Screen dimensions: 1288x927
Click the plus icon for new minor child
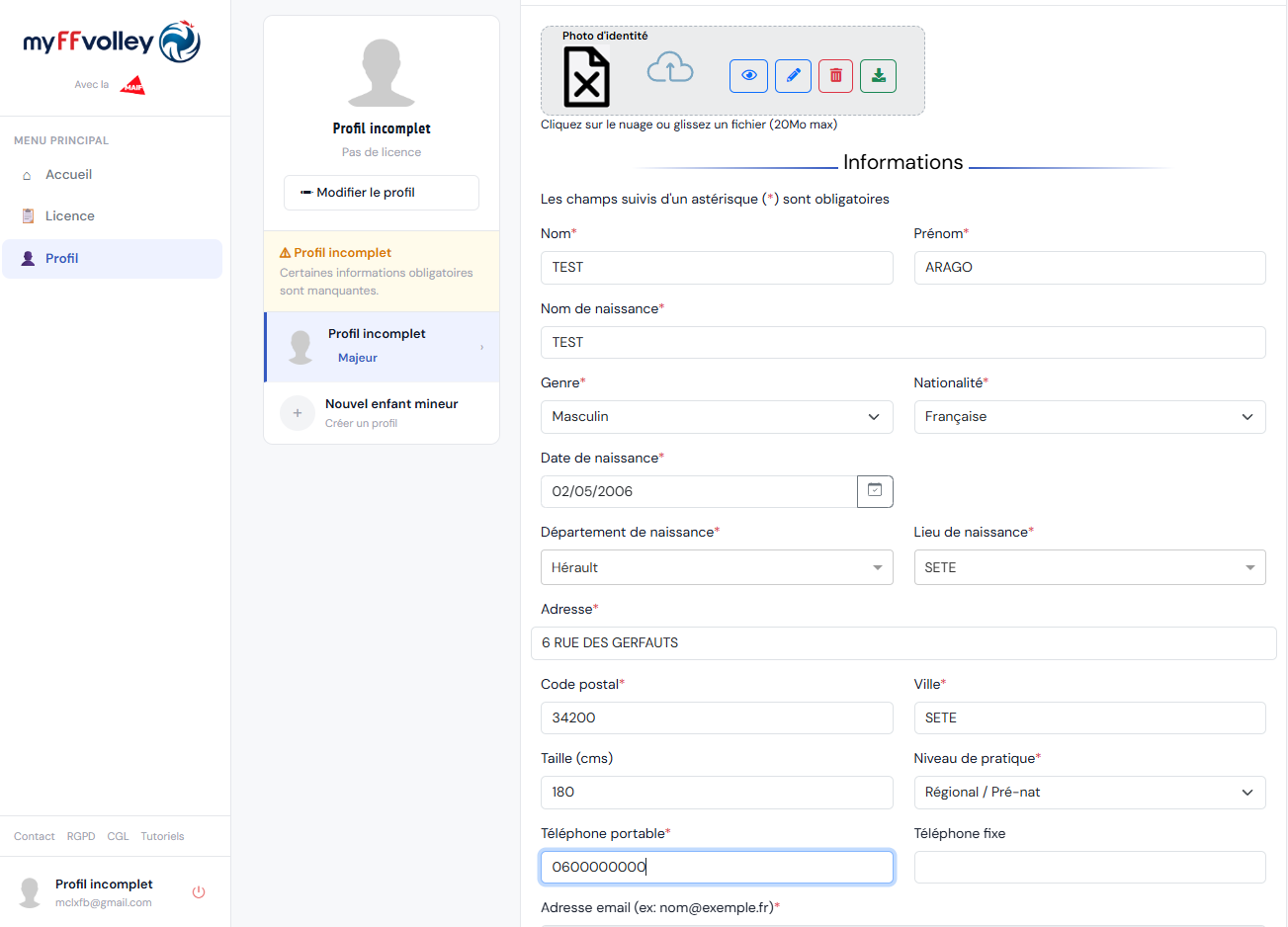point(298,413)
